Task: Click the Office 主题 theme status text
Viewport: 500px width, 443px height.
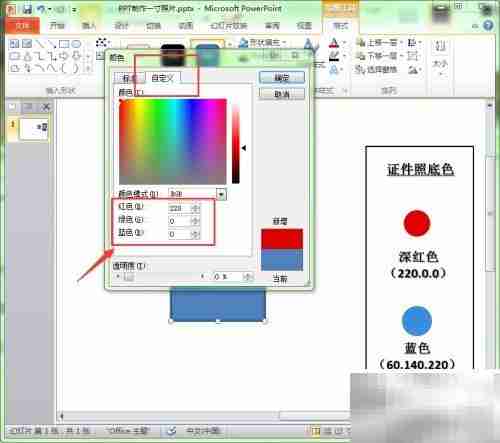Action: [x=128, y=431]
